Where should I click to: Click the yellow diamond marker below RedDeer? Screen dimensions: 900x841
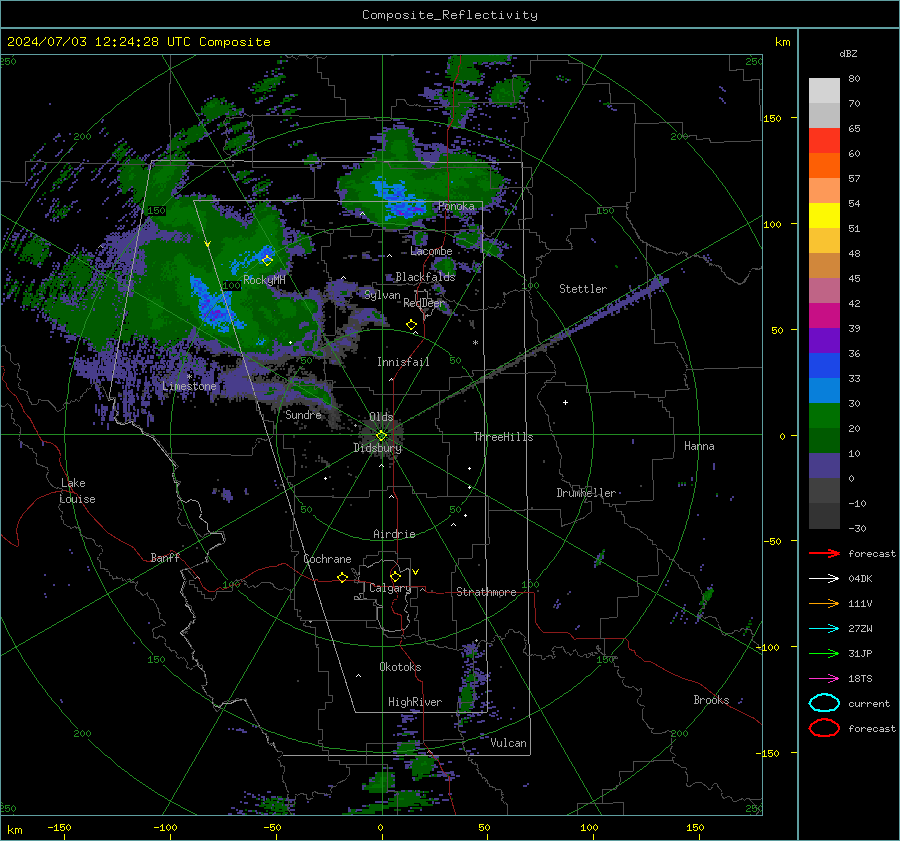click(x=411, y=325)
